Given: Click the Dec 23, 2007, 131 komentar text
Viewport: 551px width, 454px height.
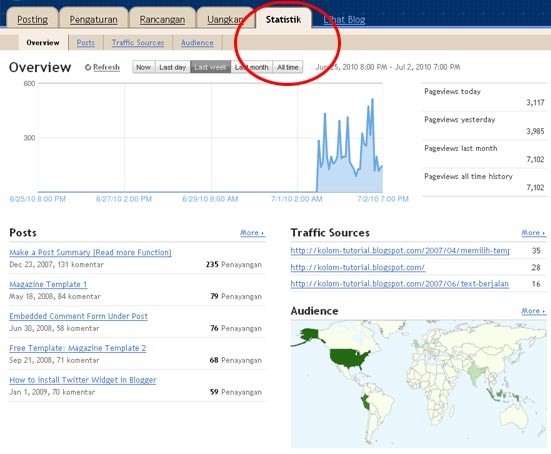Looking at the screenshot, I should [x=57, y=265].
